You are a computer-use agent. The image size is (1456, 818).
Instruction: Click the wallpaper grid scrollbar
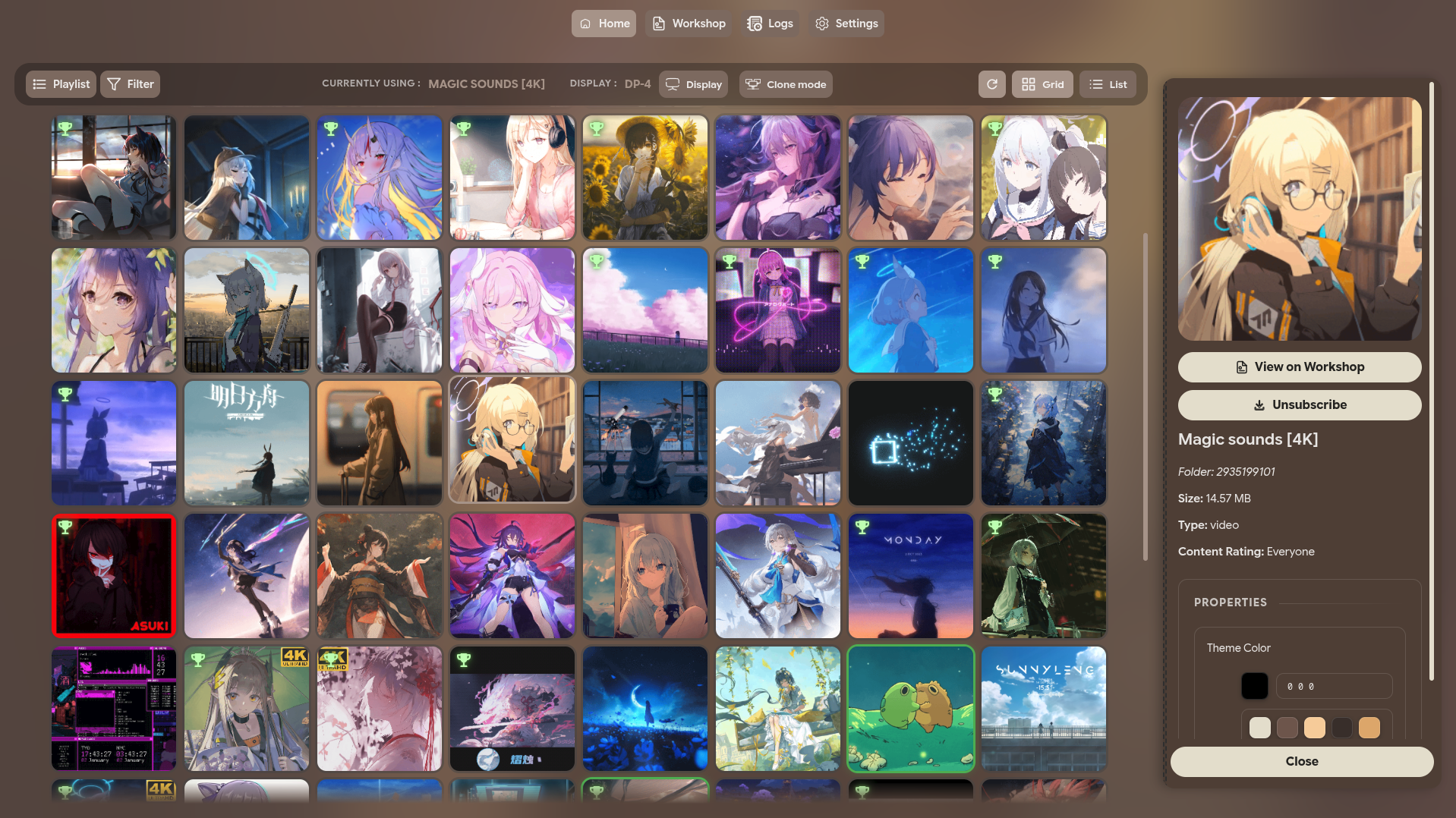(x=1146, y=397)
